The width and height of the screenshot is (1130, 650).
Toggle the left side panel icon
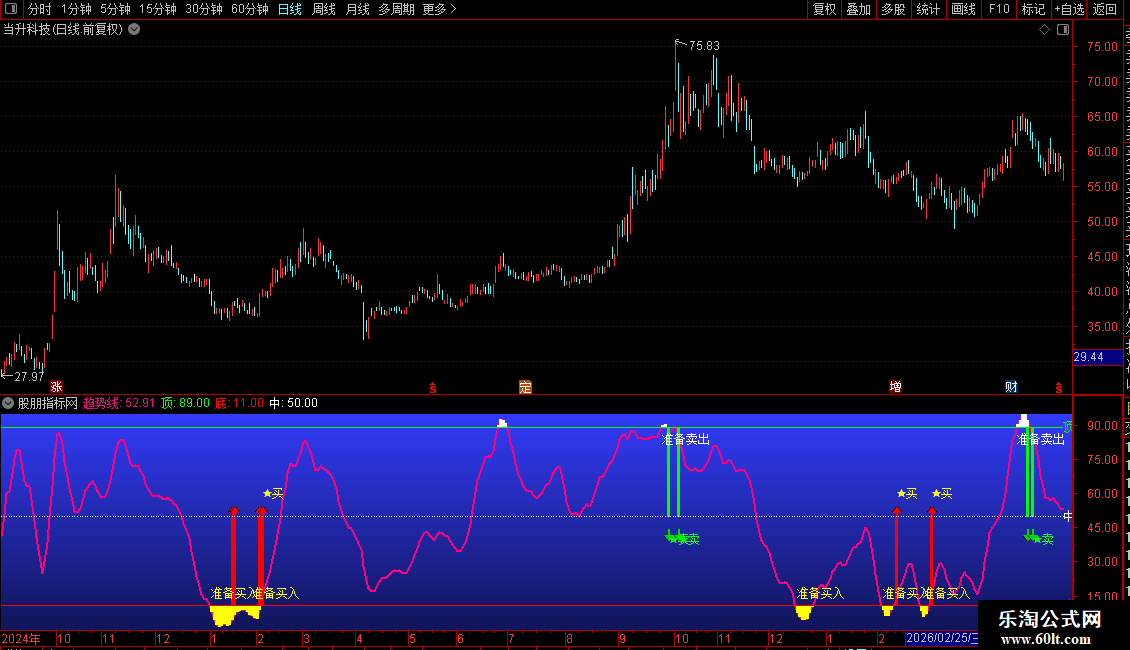point(12,9)
